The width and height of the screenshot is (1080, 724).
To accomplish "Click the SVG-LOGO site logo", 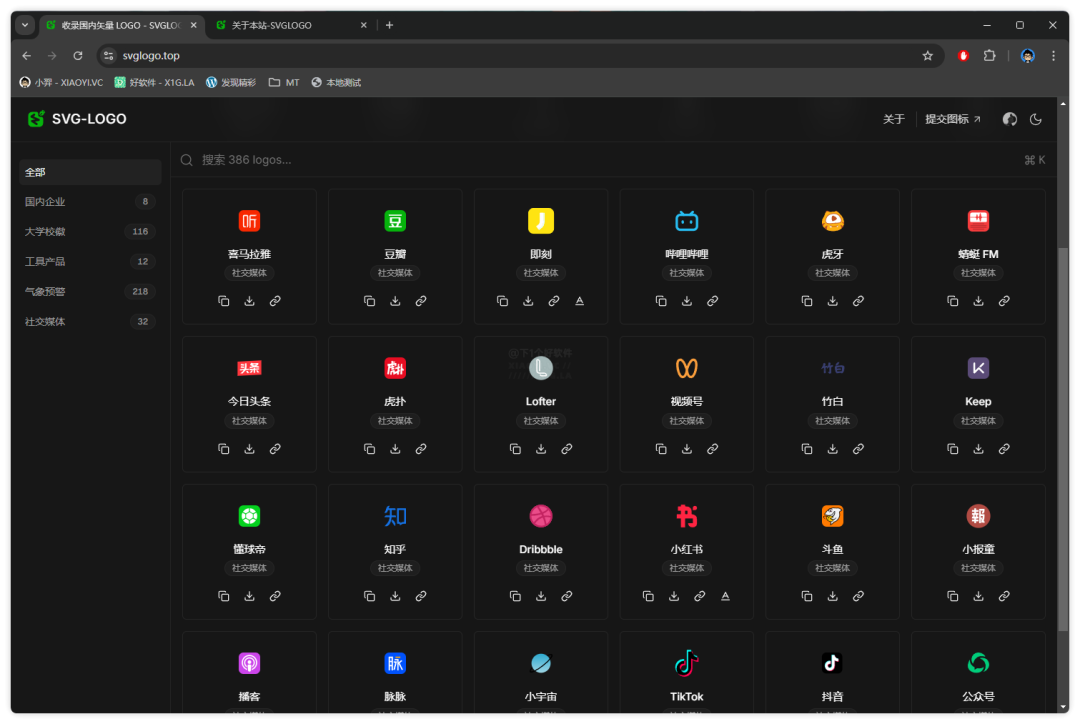I will pyautogui.click(x=77, y=119).
